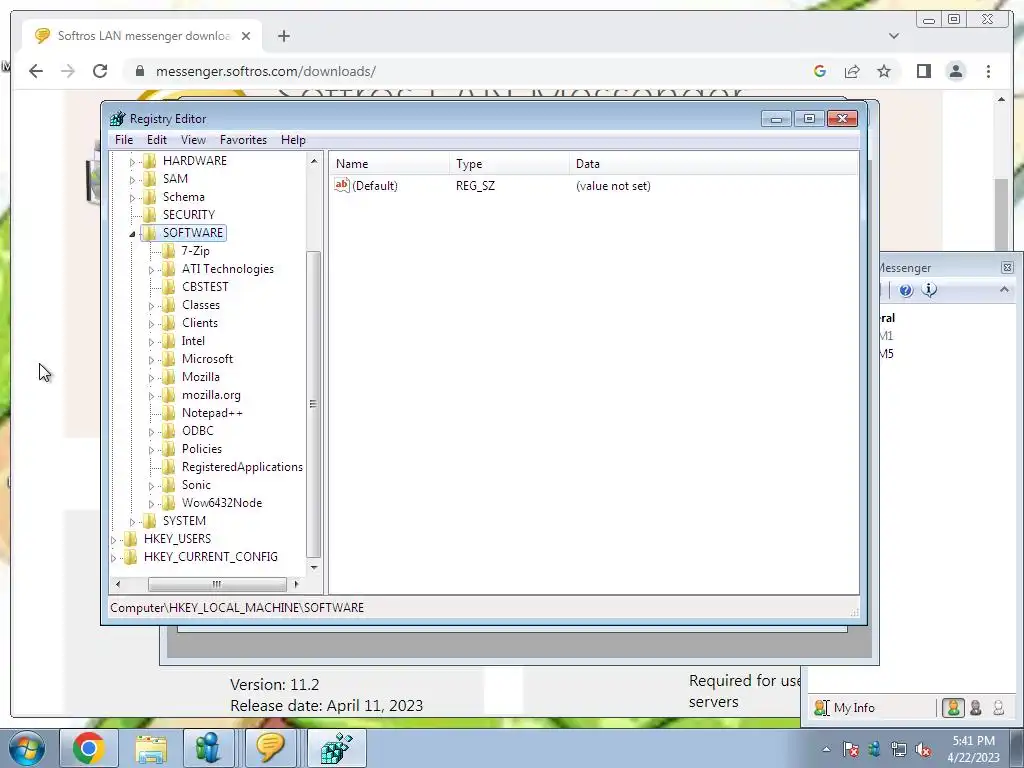Open the Help menu in Registry Editor
This screenshot has width=1024, height=768.
[x=293, y=140]
